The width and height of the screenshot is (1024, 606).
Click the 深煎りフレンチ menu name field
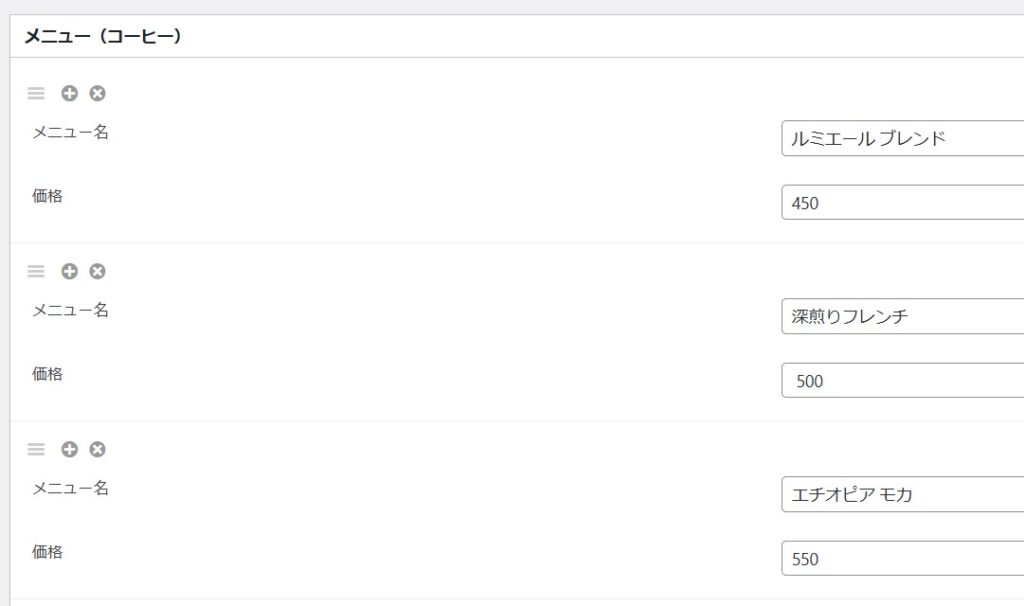903,316
